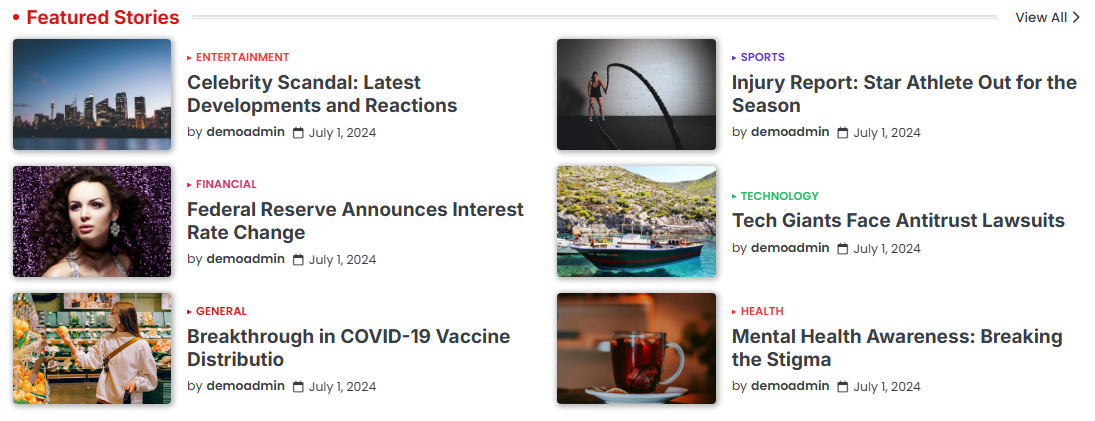Click calendar icon on Tech Giants story
Screen dimensions: 1095x421
(842, 249)
